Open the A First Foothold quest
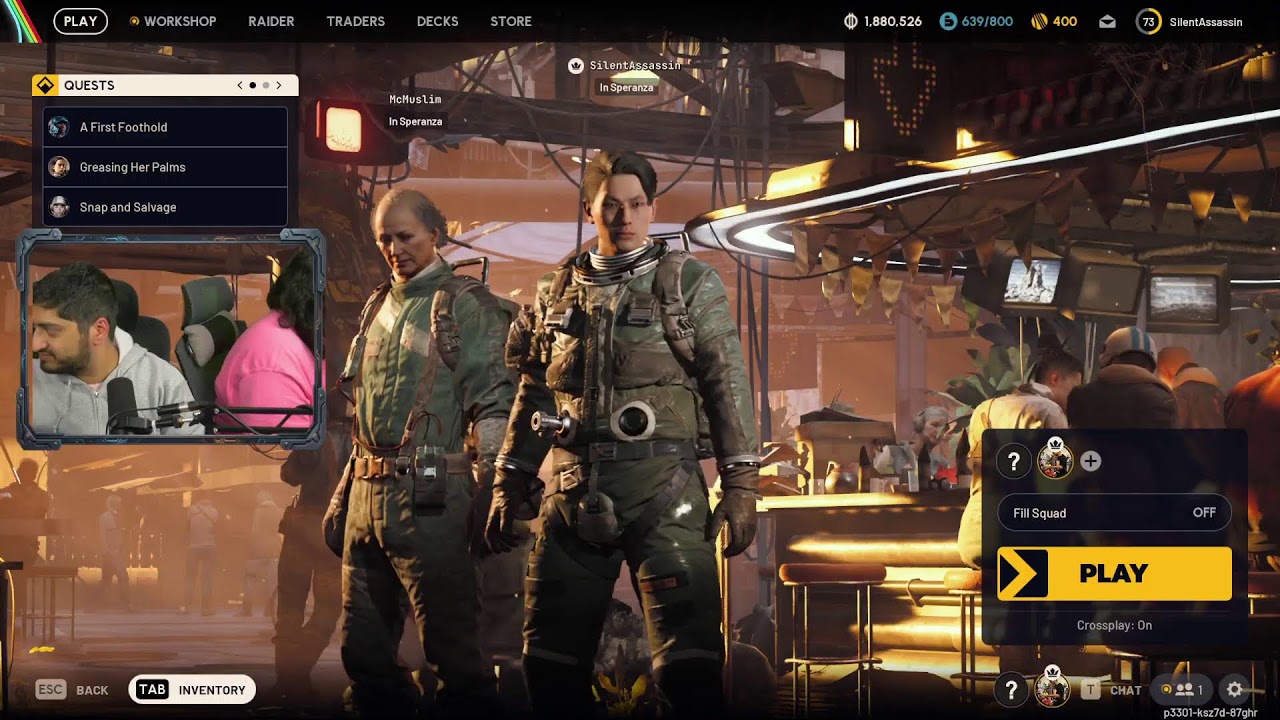1280x720 pixels. point(165,127)
